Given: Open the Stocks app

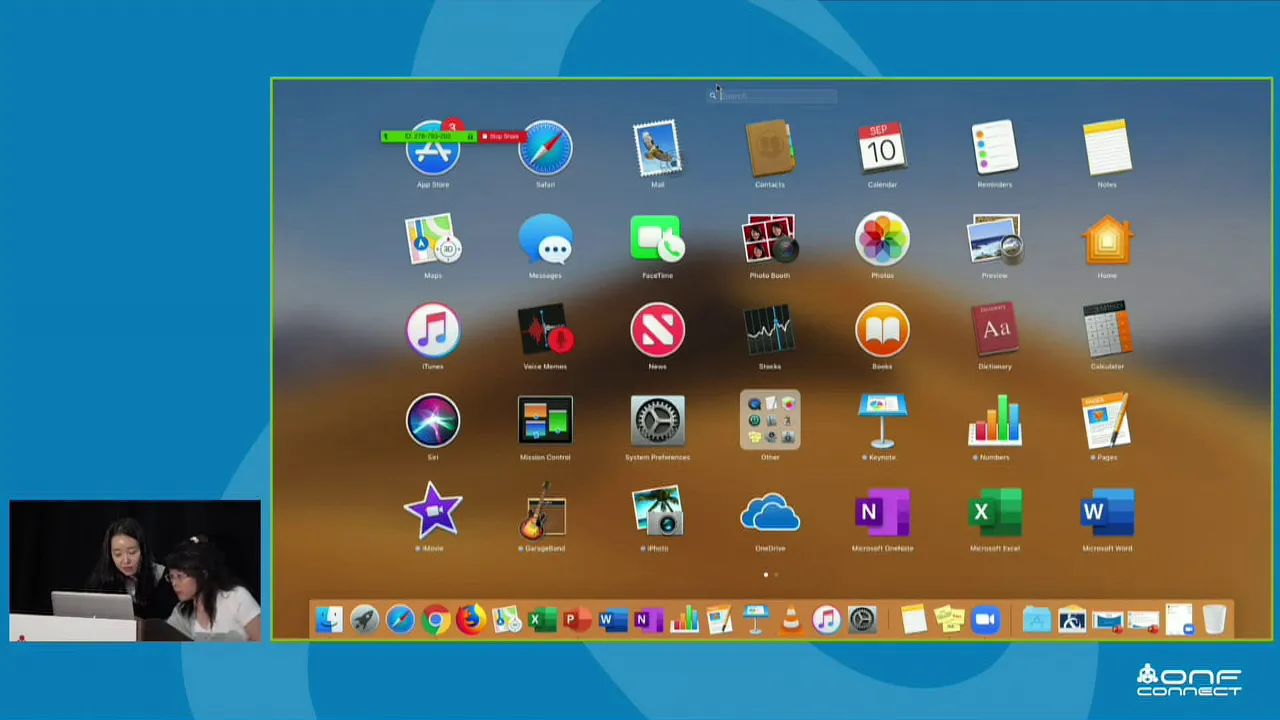Looking at the screenshot, I should (769, 331).
